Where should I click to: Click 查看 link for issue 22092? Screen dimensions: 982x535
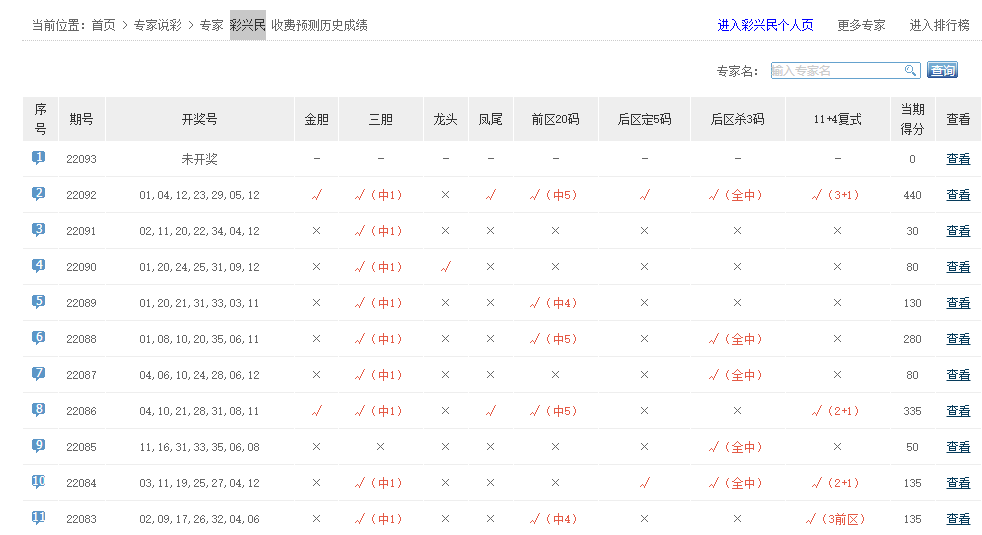click(x=958, y=195)
